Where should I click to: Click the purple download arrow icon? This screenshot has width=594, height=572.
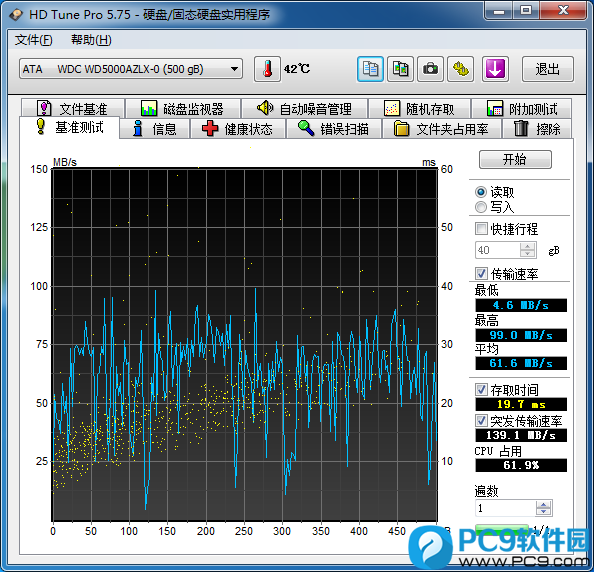pos(495,69)
